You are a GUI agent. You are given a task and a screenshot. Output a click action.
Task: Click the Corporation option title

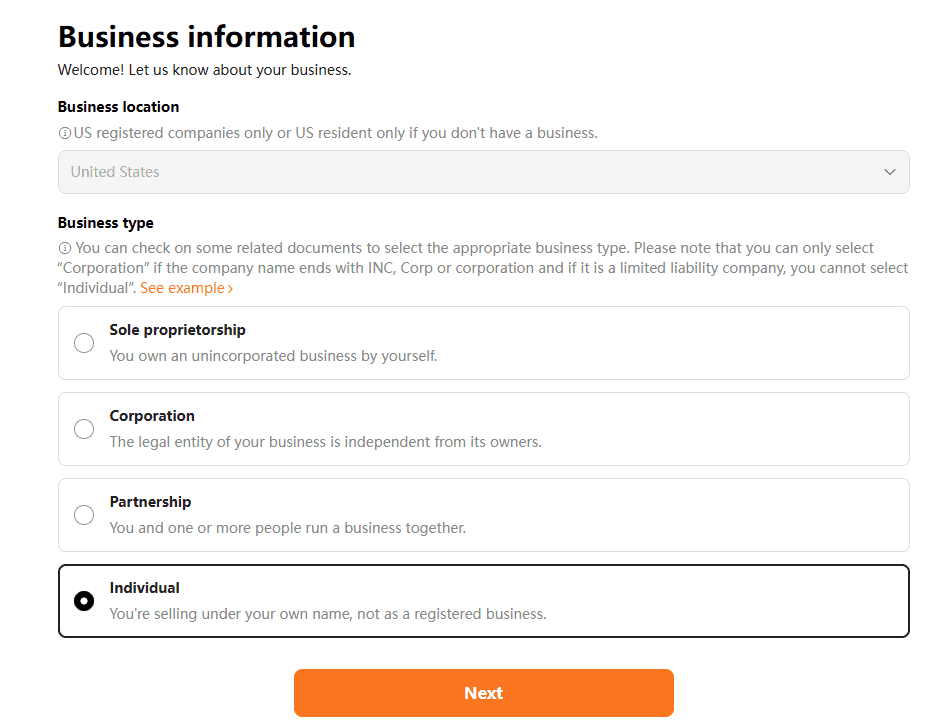152,416
